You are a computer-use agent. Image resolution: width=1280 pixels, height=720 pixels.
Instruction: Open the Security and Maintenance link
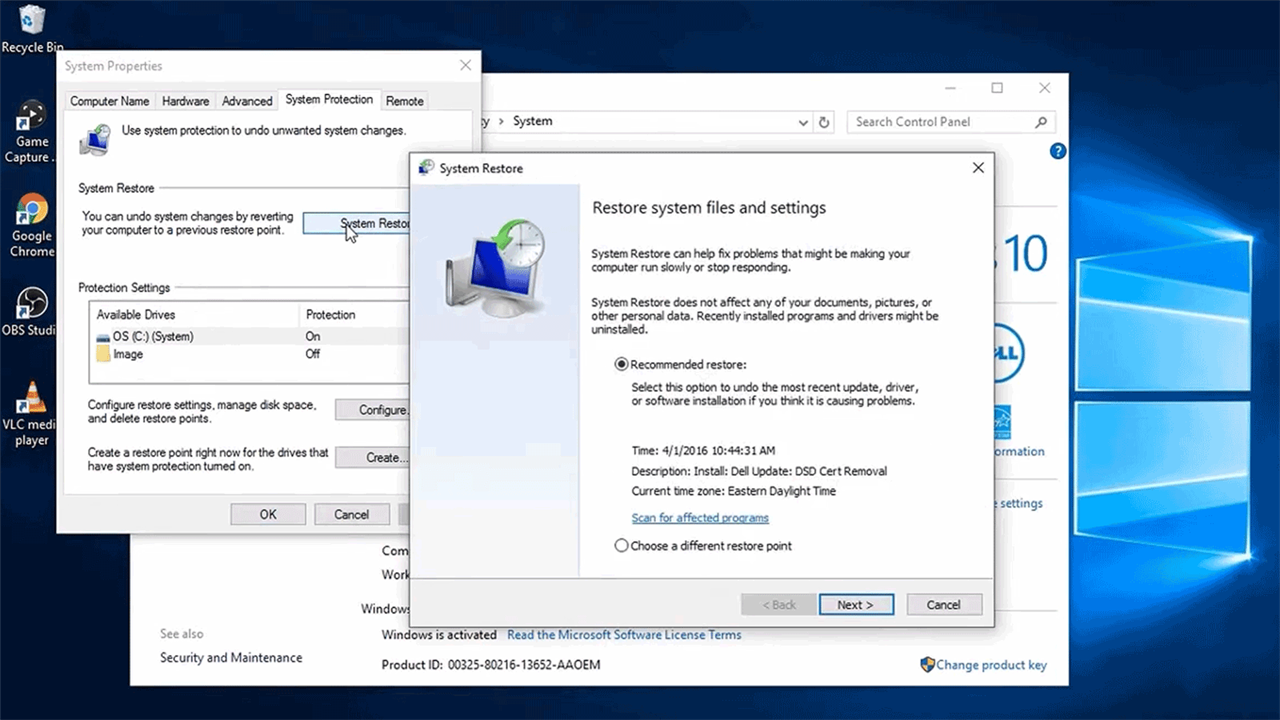231,658
